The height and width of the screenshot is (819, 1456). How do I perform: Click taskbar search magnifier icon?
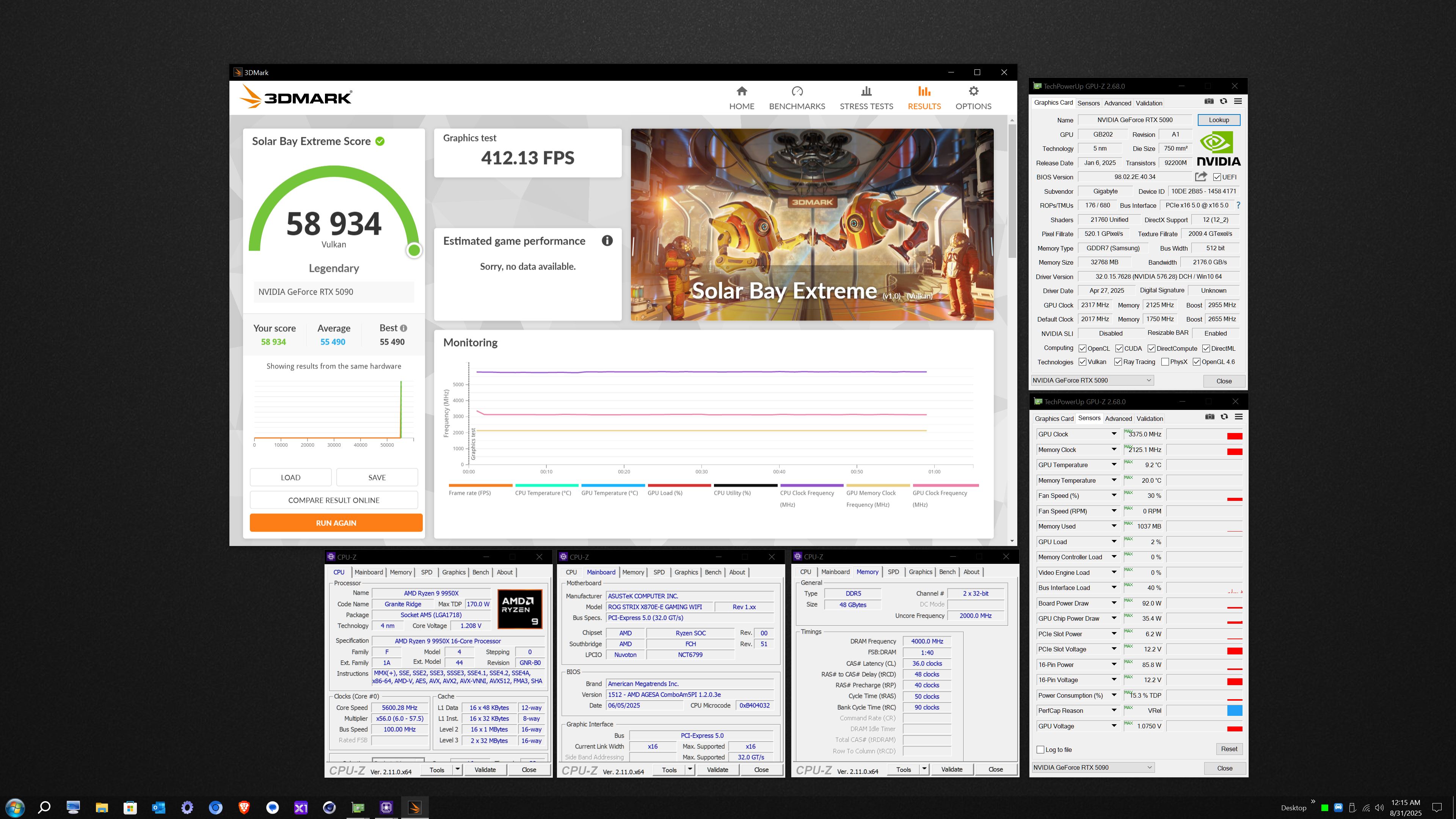(x=44, y=807)
